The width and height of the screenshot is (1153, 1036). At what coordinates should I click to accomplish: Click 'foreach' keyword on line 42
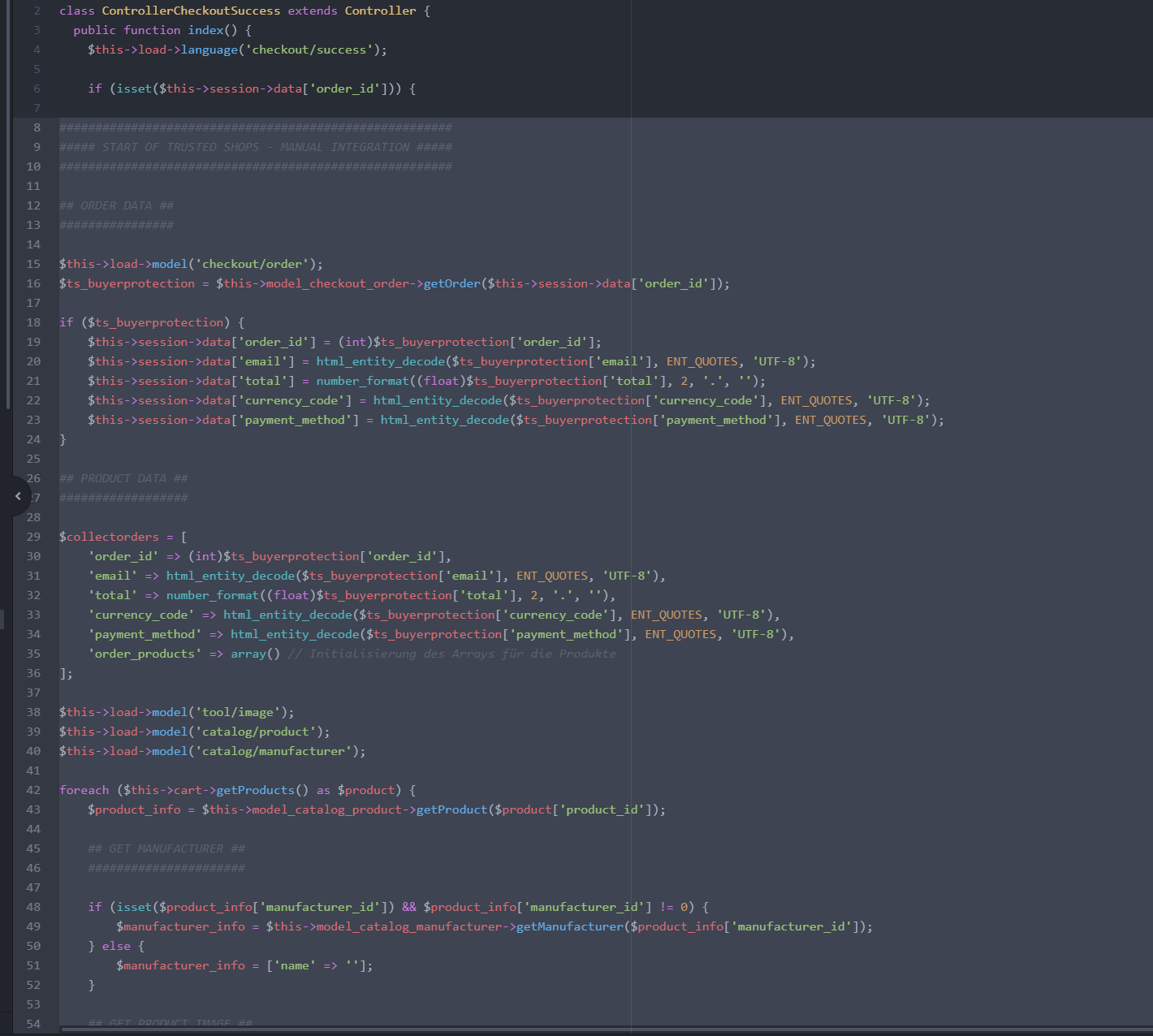coord(84,790)
